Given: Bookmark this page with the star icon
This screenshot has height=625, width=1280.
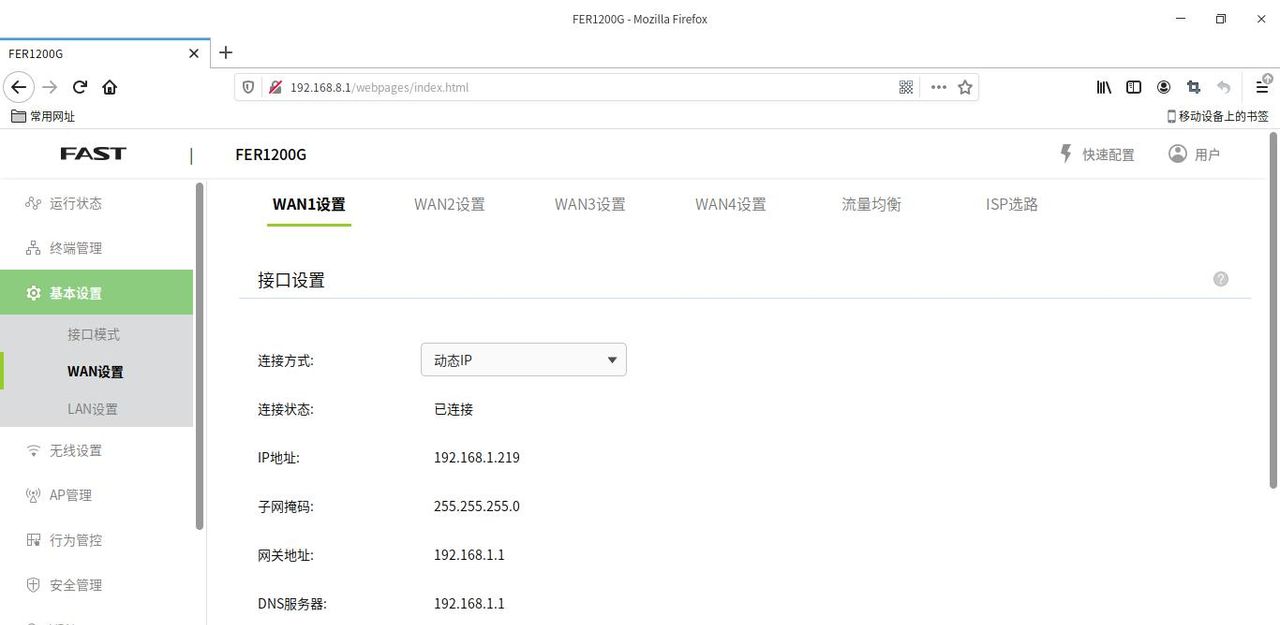Looking at the screenshot, I should click(965, 87).
